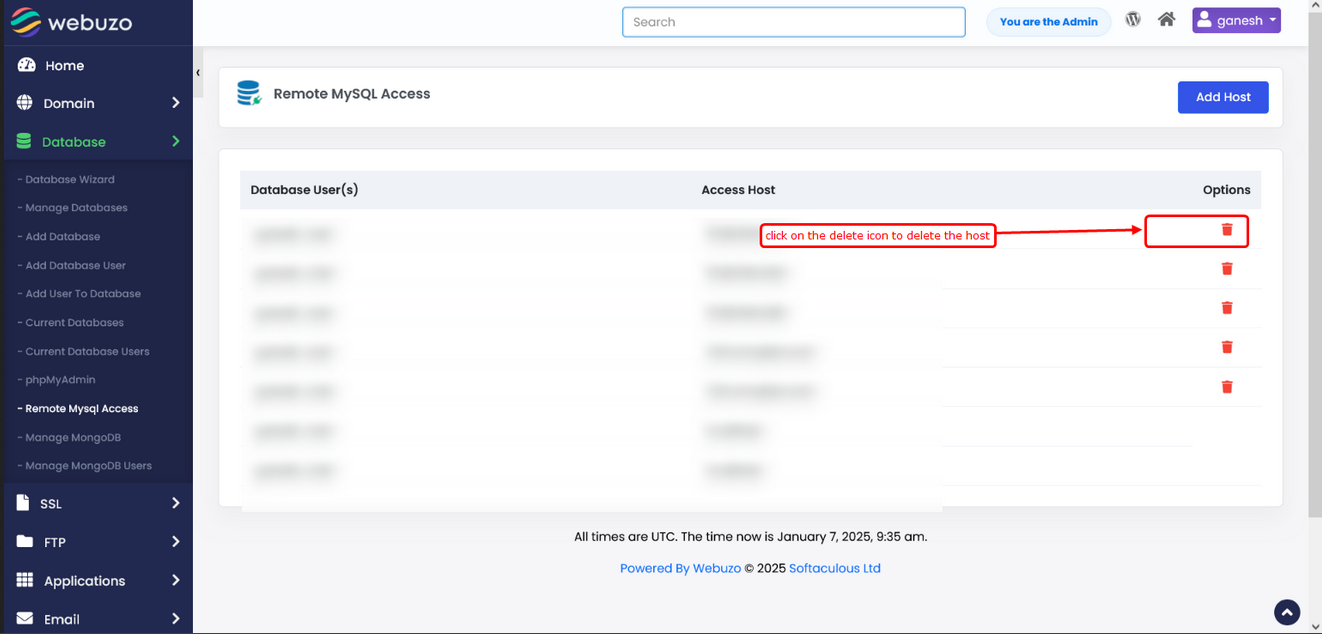Expand the Domain menu
Screen dimensions: 1322x634
pos(97,103)
